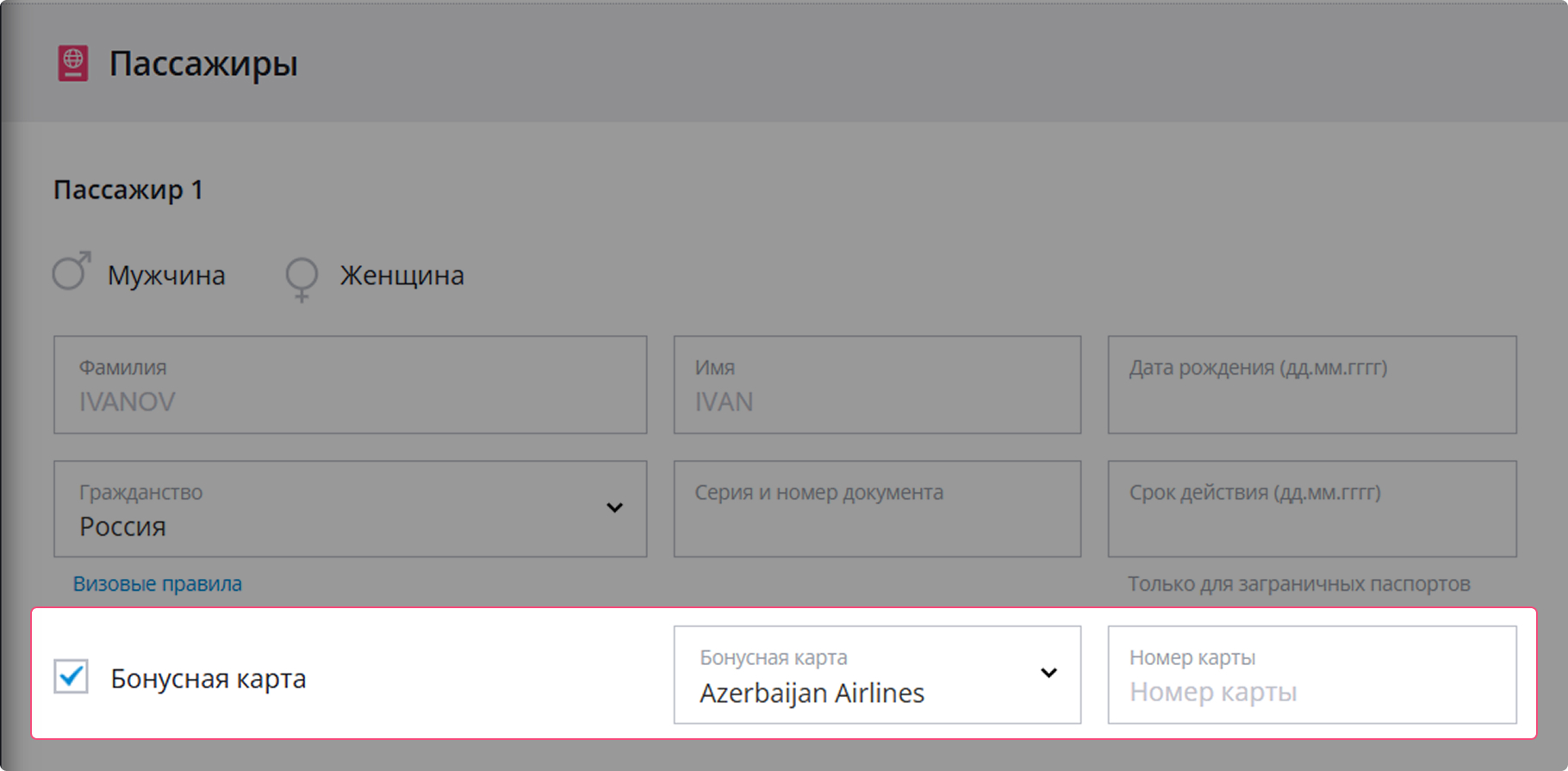
Task: Select the female gender symbol icon
Action: click(x=302, y=277)
